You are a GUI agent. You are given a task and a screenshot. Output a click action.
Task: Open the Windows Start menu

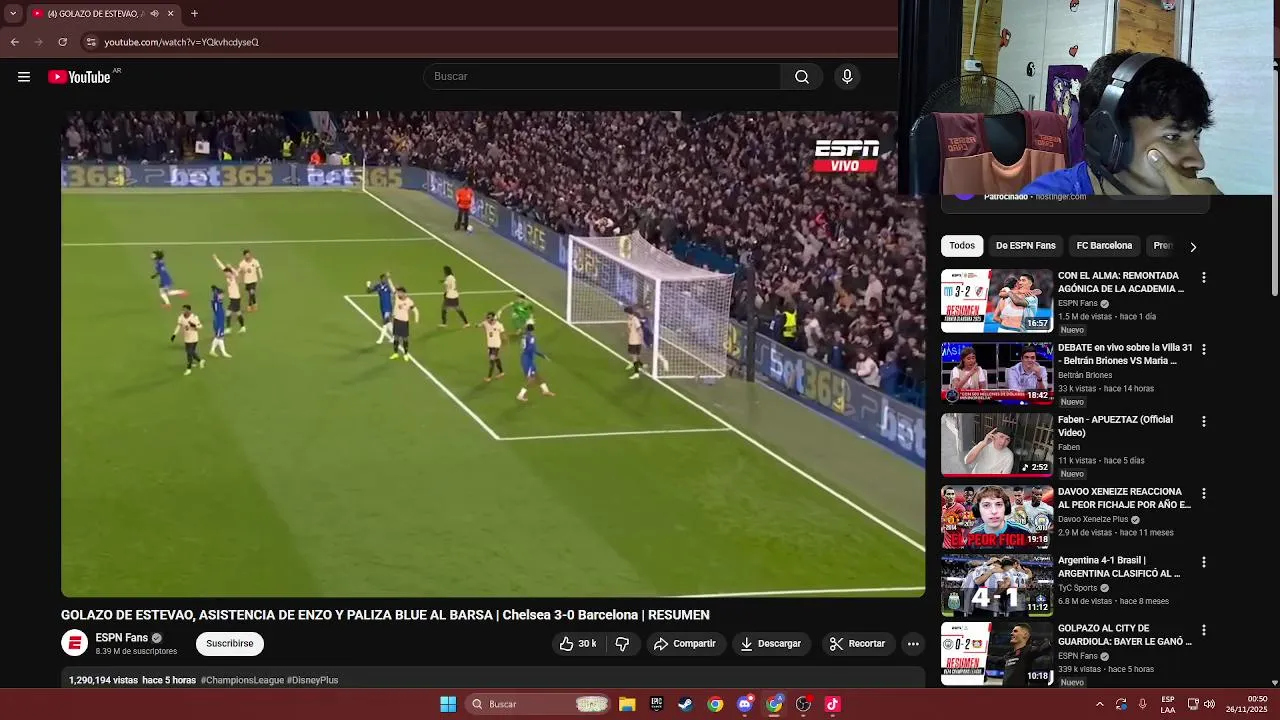click(448, 704)
